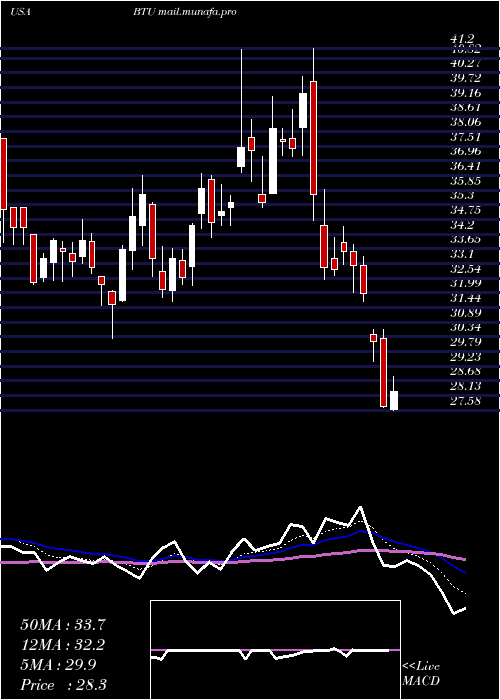500x700 pixels.
Task: Click the 34.75 price axis label
Action: [465, 210]
